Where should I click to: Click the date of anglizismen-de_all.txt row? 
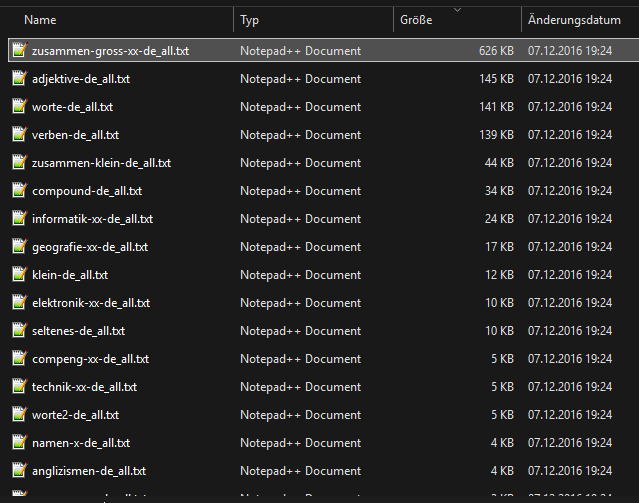[570, 471]
